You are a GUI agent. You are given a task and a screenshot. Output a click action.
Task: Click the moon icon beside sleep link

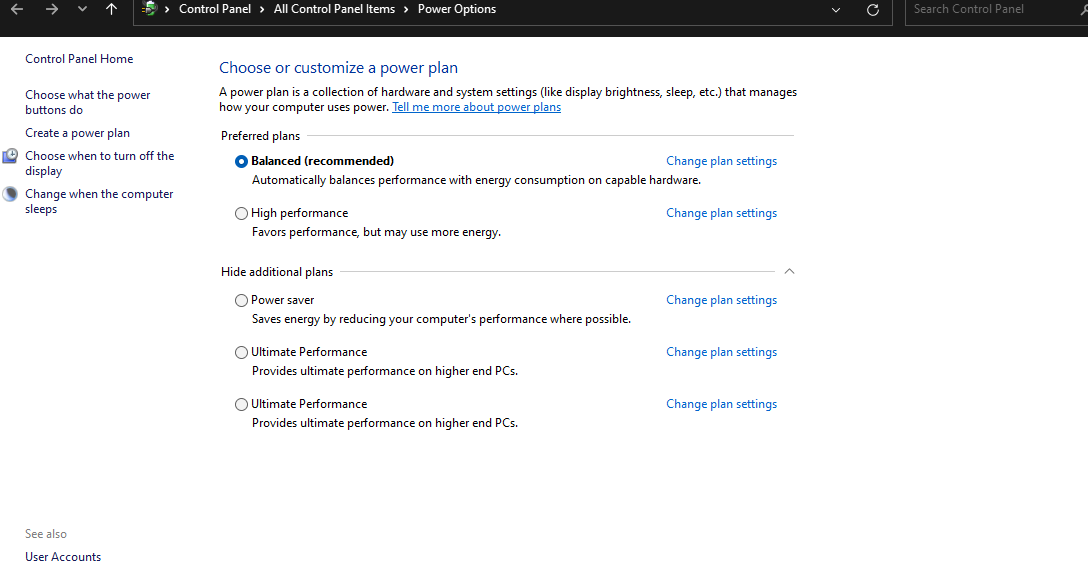click(x=10, y=194)
